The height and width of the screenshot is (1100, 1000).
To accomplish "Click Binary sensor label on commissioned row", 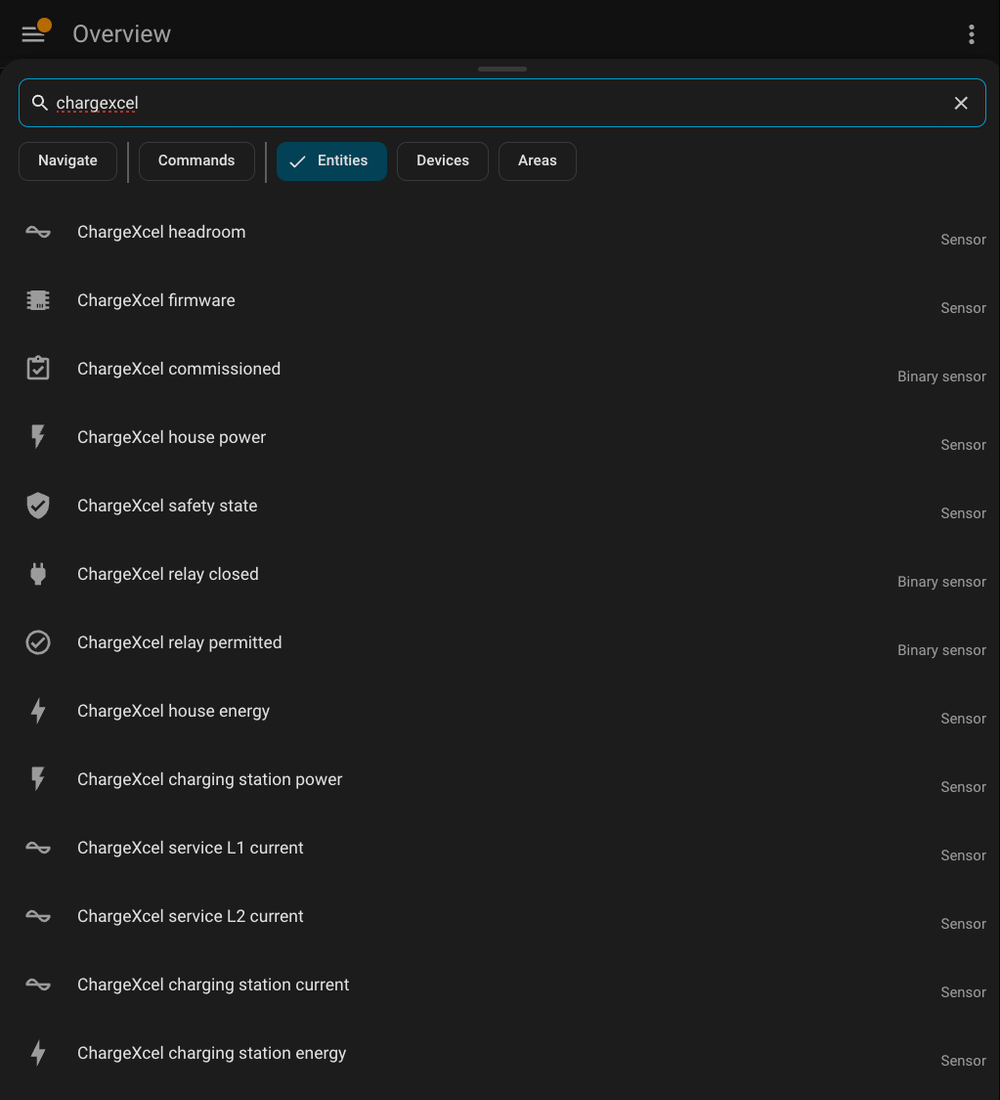I will click(x=941, y=377).
